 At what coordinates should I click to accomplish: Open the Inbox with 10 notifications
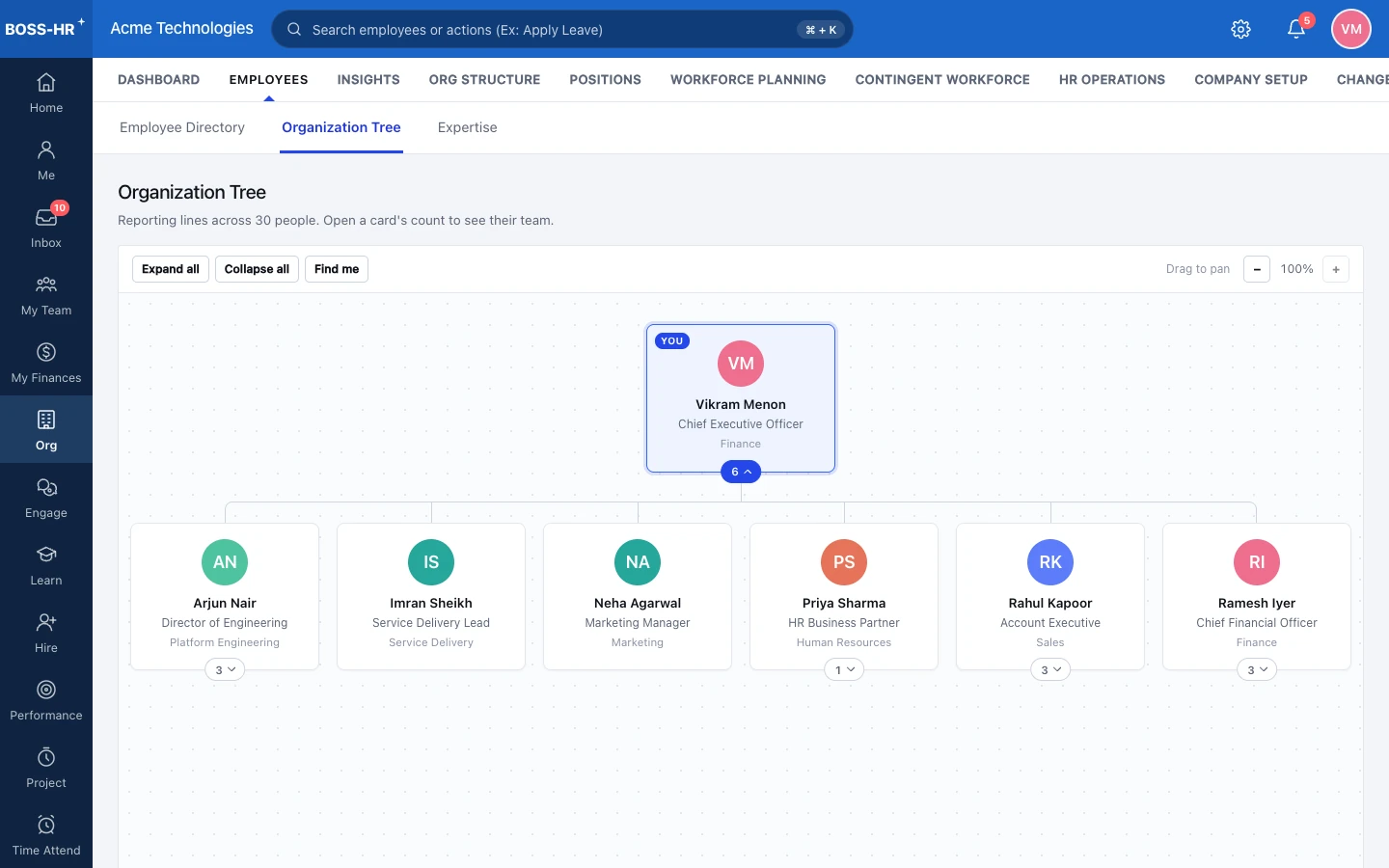(46, 228)
